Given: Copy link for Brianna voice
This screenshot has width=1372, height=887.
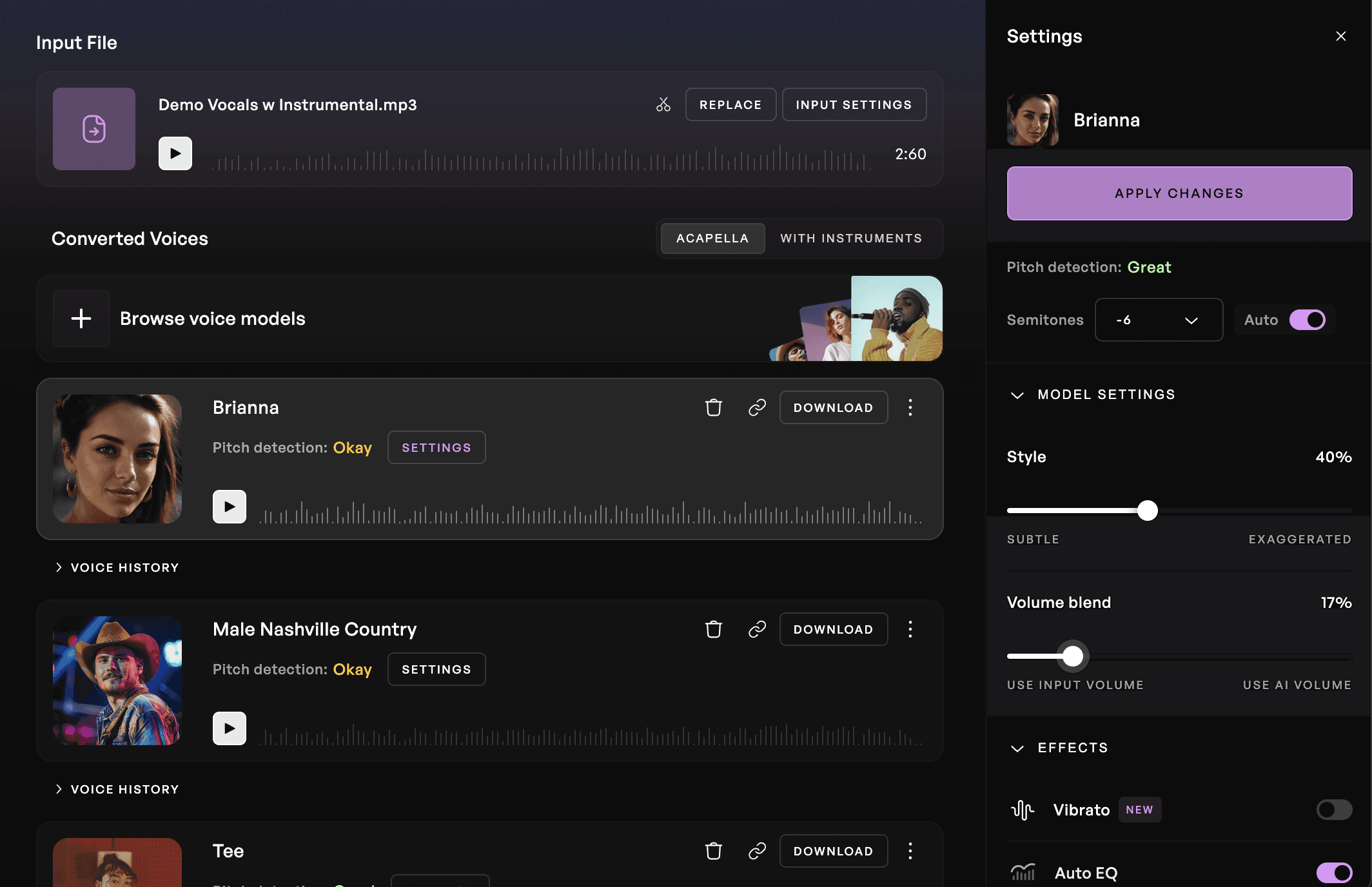Looking at the screenshot, I should 757,407.
